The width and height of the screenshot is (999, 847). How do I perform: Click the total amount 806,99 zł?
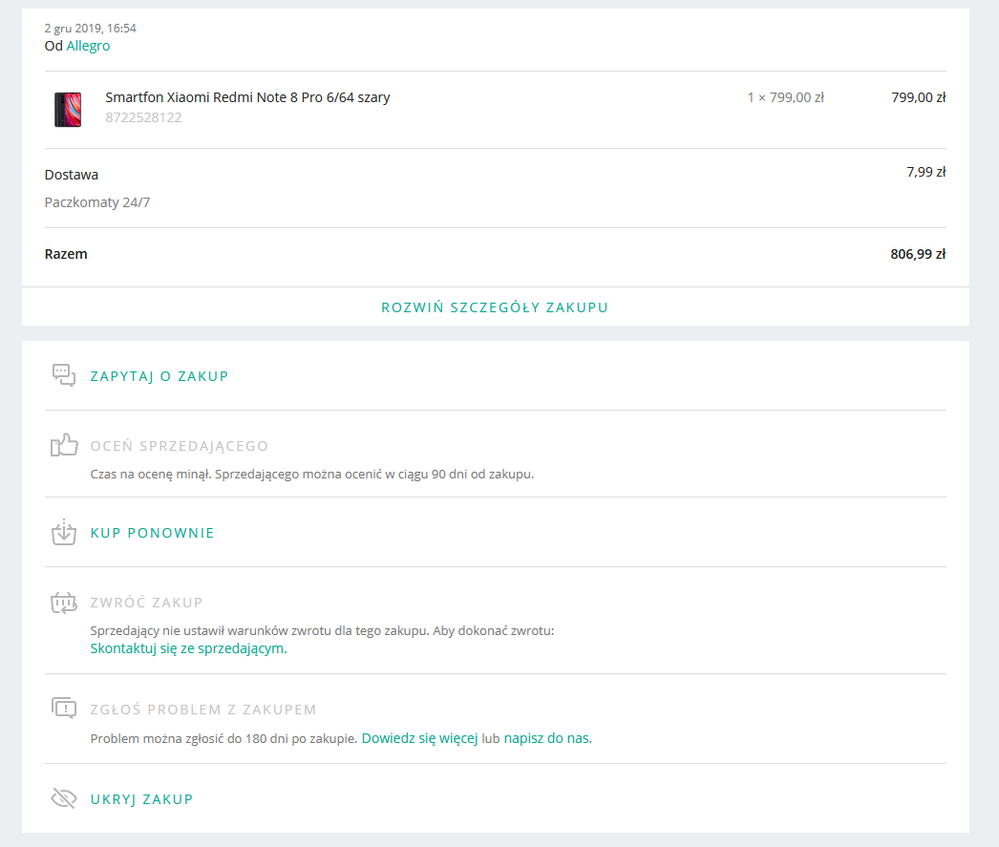(x=918, y=254)
